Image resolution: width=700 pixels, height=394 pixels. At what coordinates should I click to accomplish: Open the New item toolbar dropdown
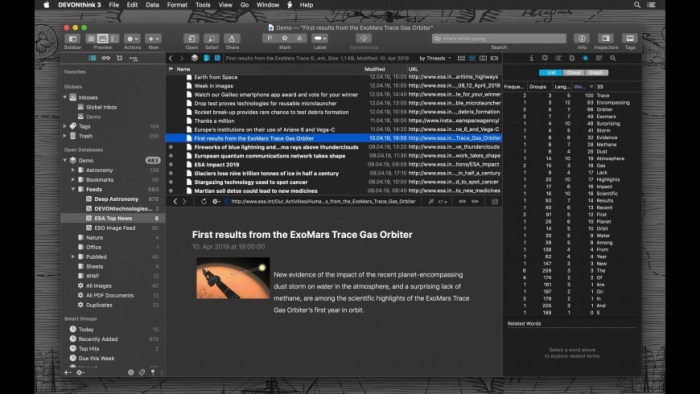pyautogui.click(x=153, y=39)
